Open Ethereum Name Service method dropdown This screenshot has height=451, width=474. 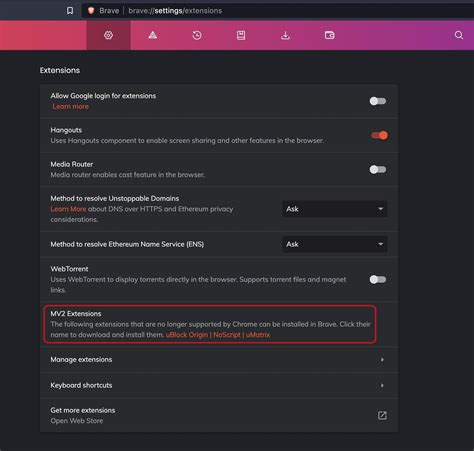pos(335,244)
